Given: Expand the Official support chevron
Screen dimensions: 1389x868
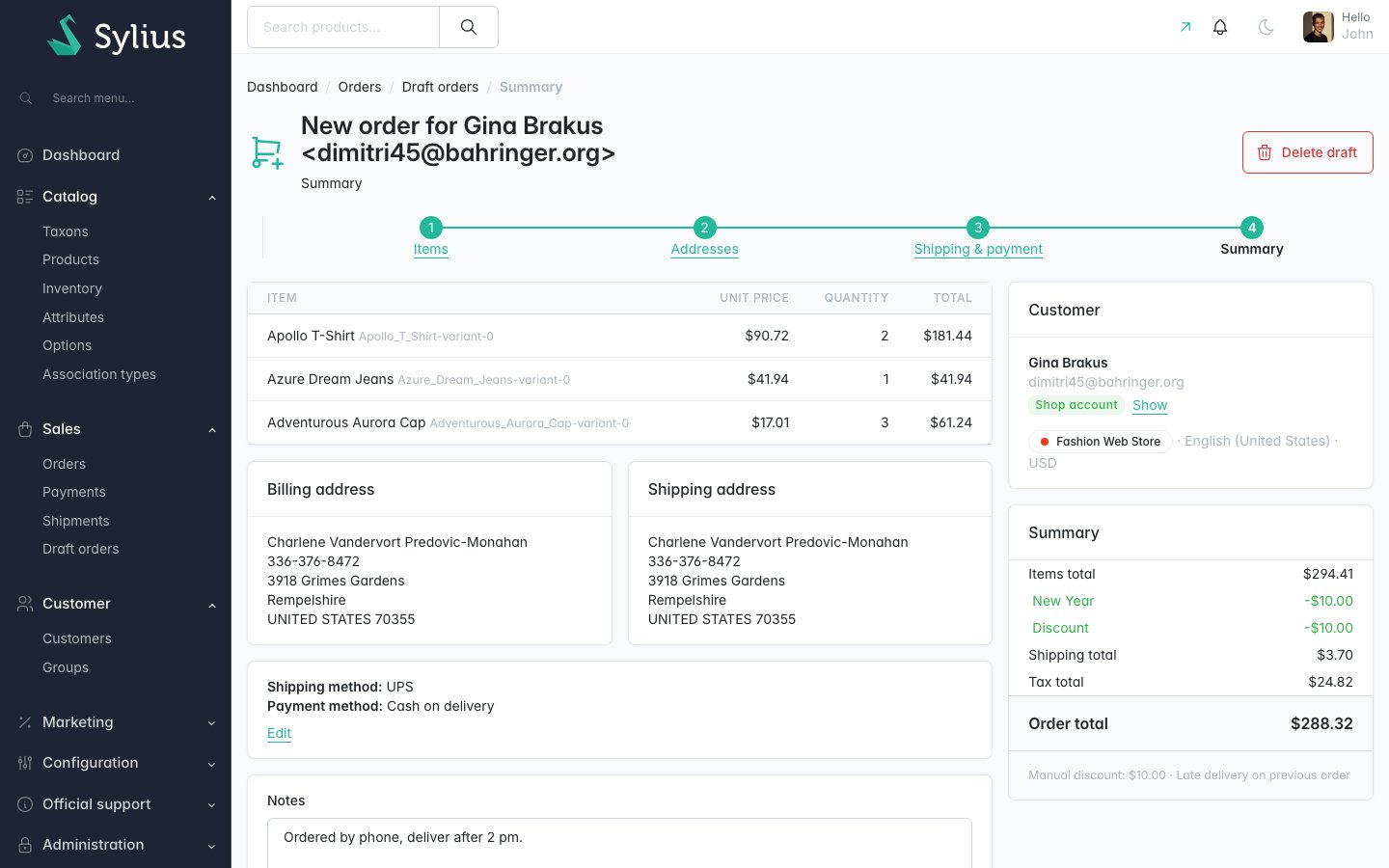Looking at the screenshot, I should click(212, 805).
